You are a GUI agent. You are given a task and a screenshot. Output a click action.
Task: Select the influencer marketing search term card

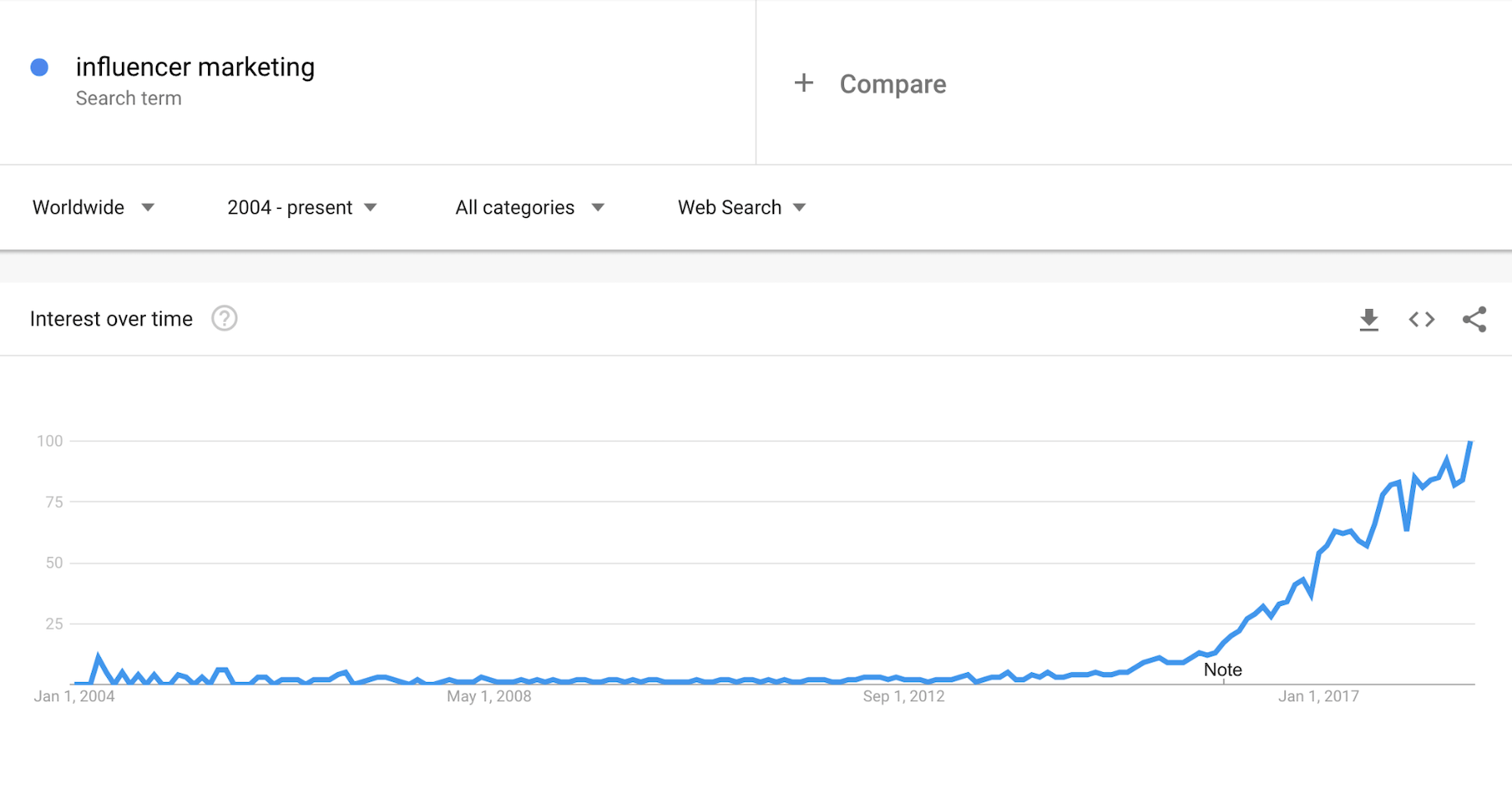tap(196, 66)
